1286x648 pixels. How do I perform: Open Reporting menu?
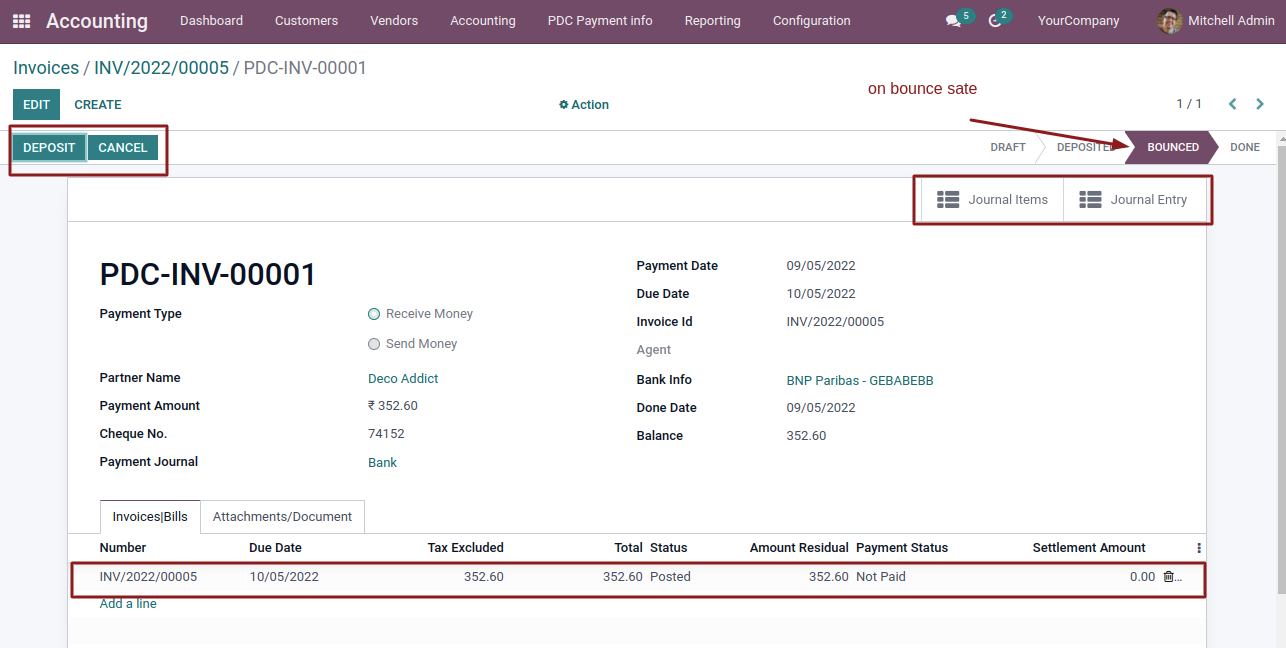point(712,21)
